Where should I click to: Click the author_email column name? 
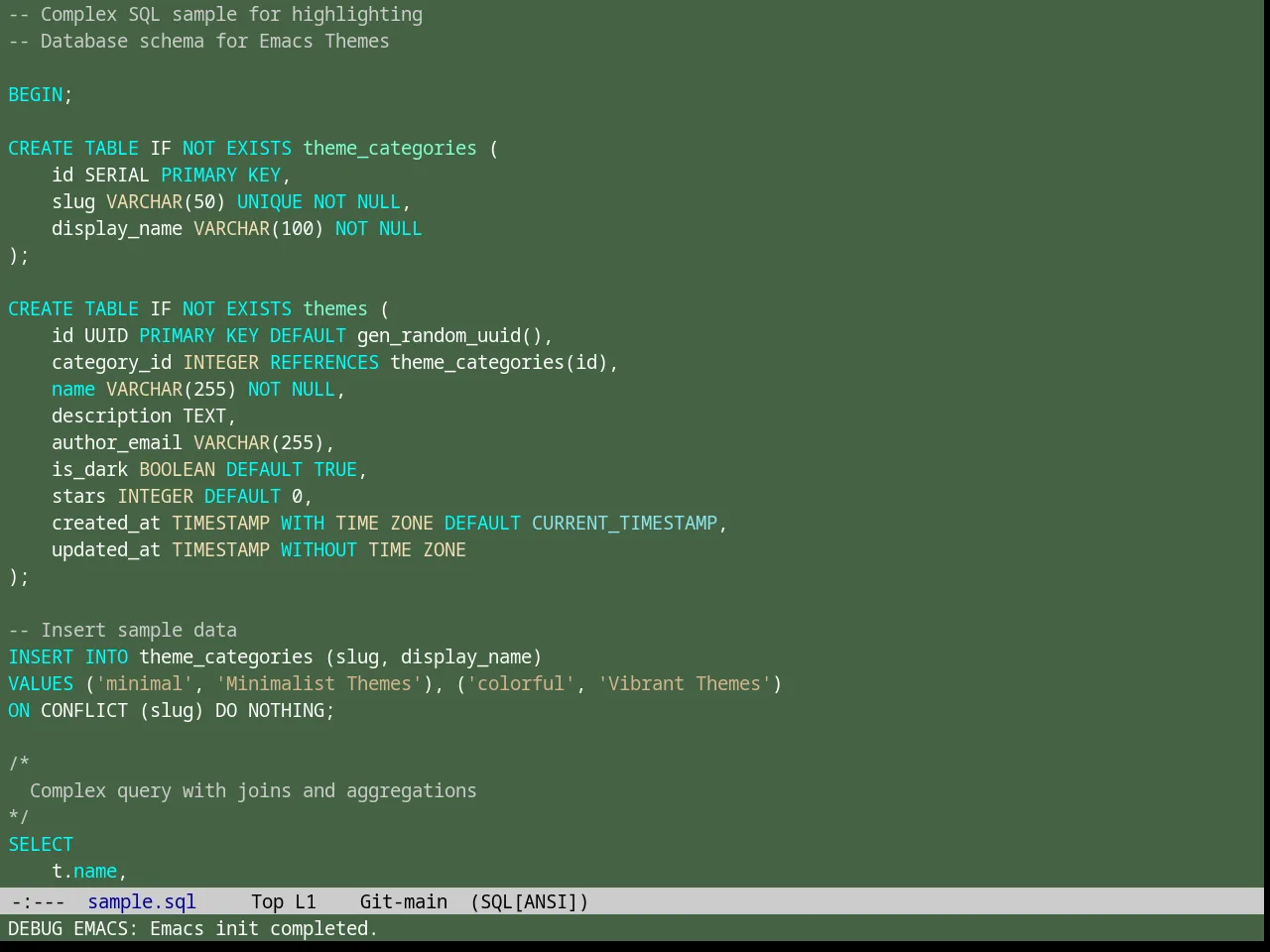[x=117, y=442]
